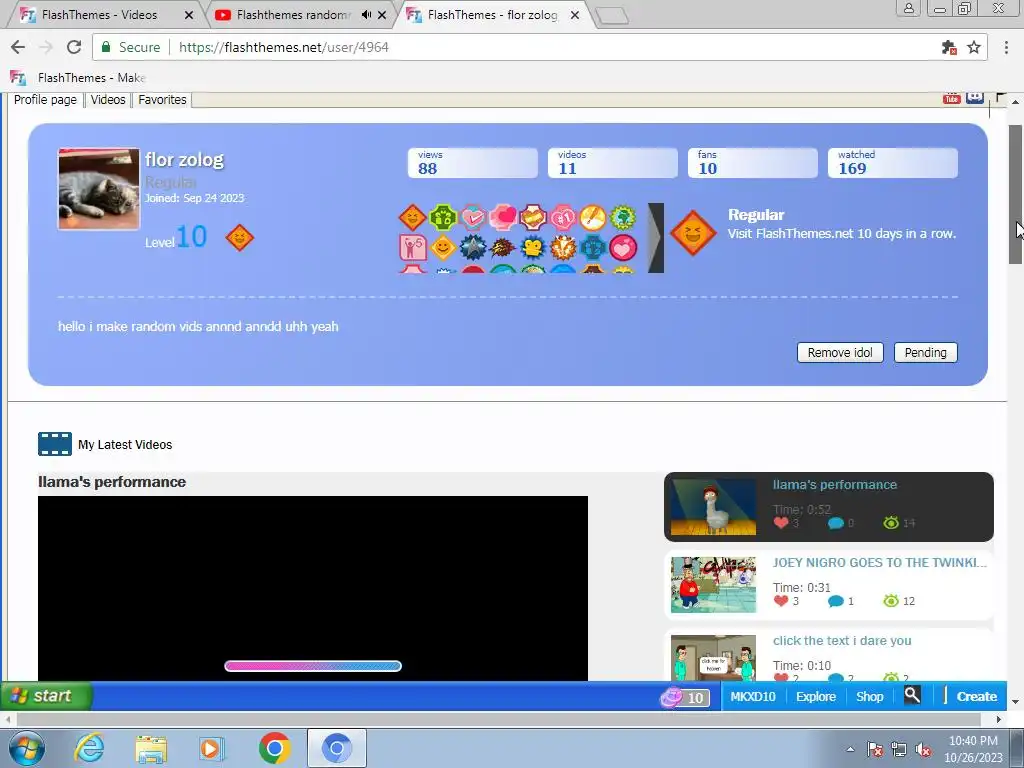Click the level badge next to Level 10
The width and height of the screenshot is (1024, 768).
(x=240, y=237)
